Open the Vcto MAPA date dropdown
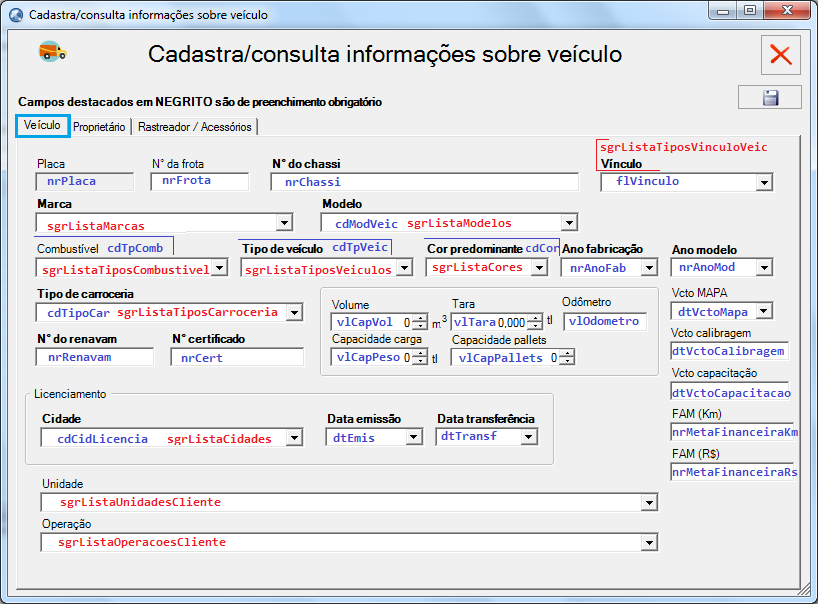Screen dimensions: 818x604 click(x=764, y=311)
